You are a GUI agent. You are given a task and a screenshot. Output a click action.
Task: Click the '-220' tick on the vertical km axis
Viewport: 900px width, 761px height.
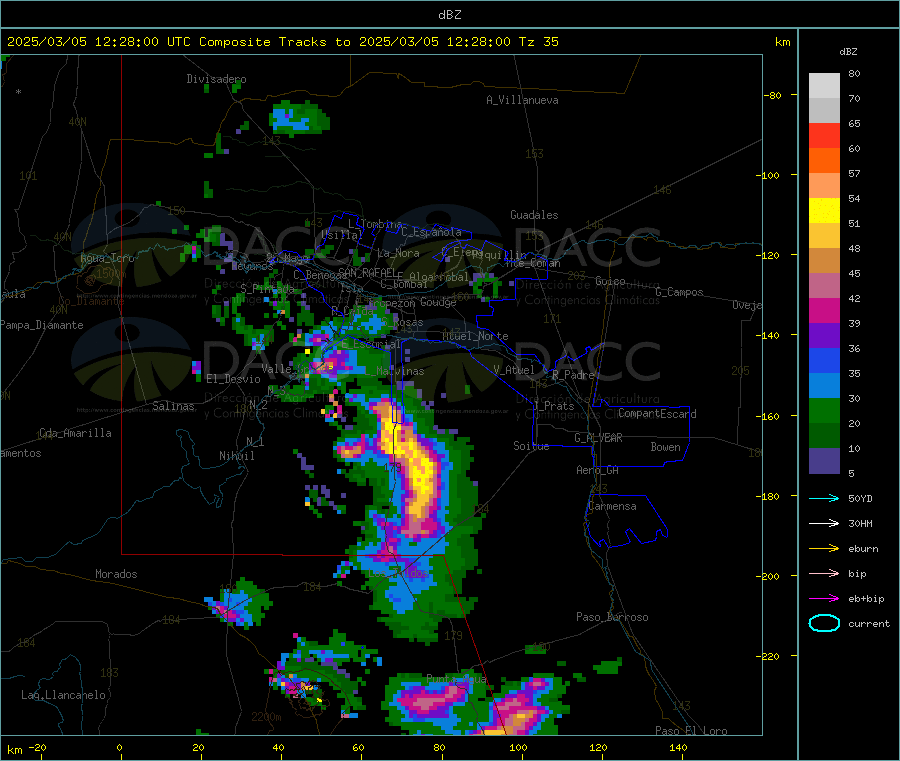click(769, 657)
